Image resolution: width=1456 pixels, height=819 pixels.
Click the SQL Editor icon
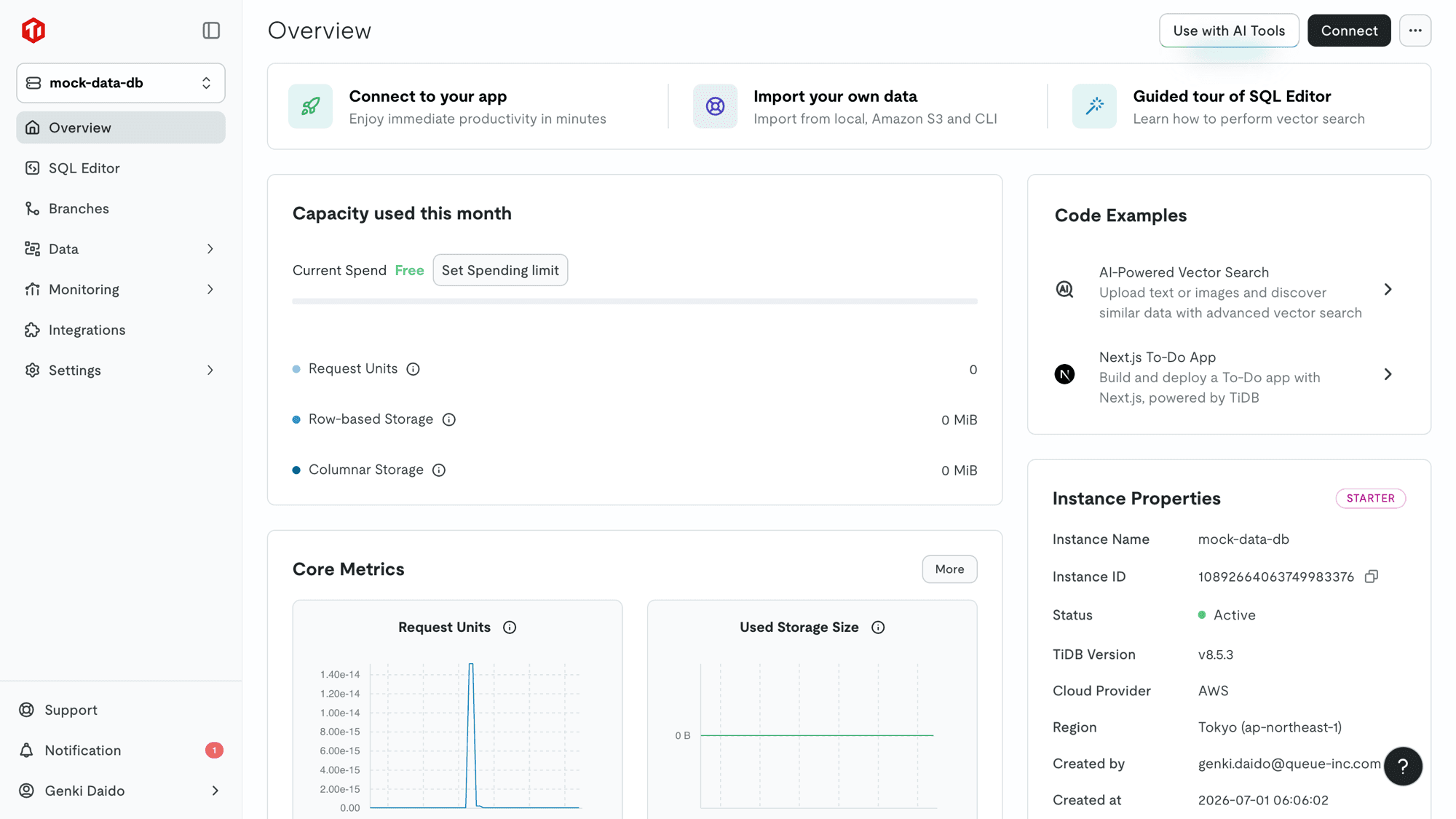pyautogui.click(x=32, y=168)
